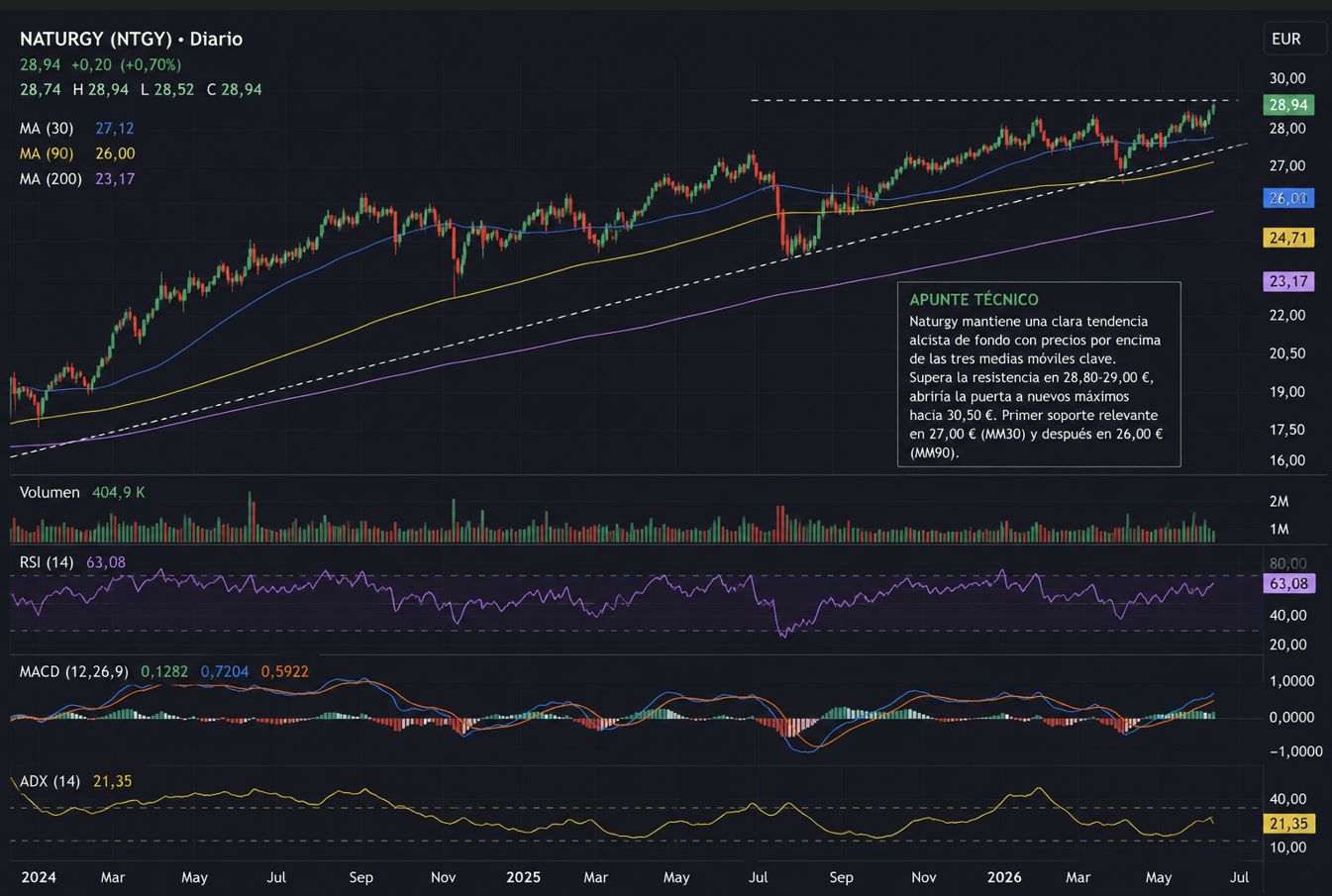This screenshot has height=896, width=1332.
Task: Click the 27,12 value of MA (30)
Action: [x=115, y=128]
